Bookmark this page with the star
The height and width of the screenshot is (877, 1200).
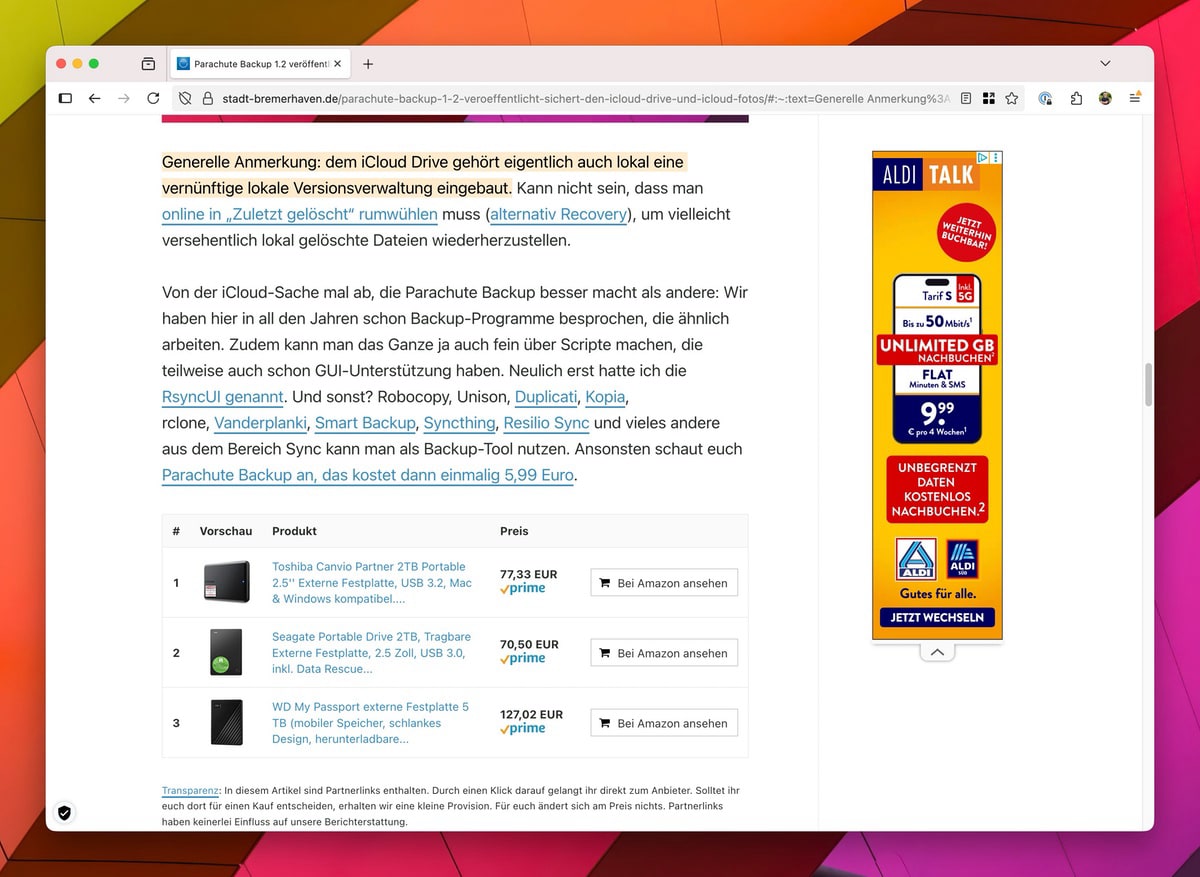pyautogui.click(x=1012, y=98)
